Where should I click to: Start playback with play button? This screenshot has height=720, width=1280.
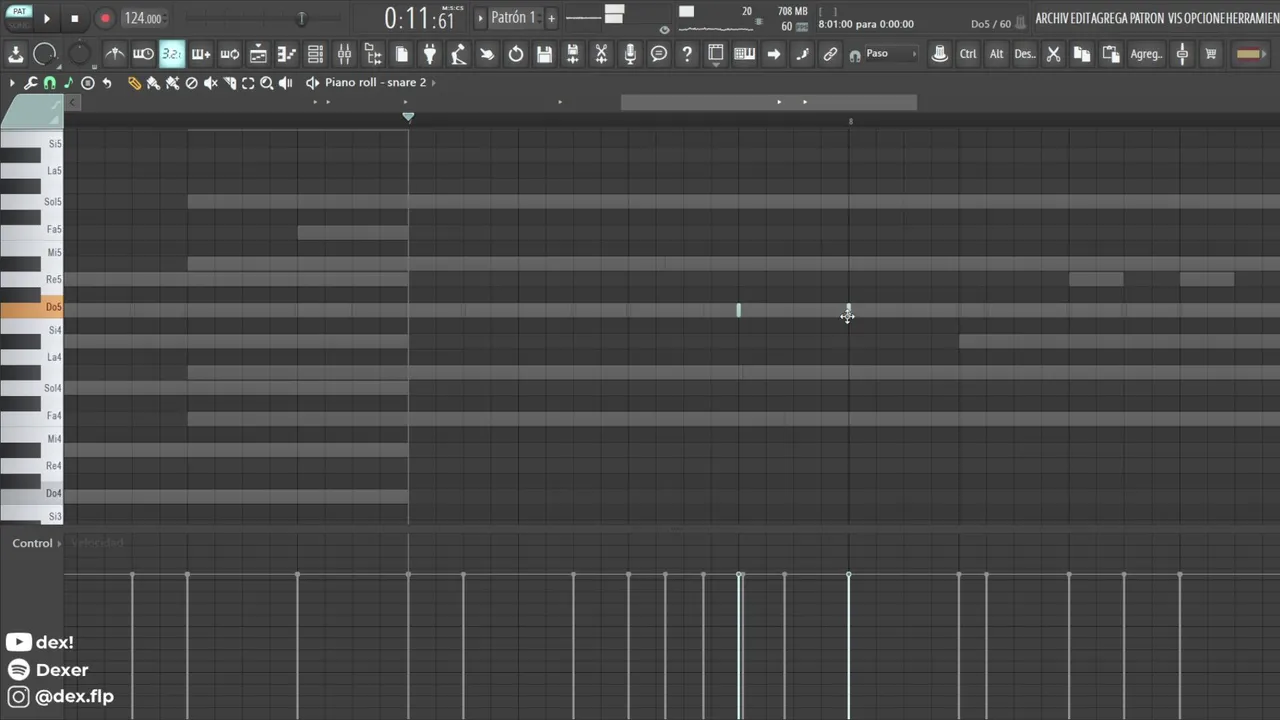pos(46,18)
